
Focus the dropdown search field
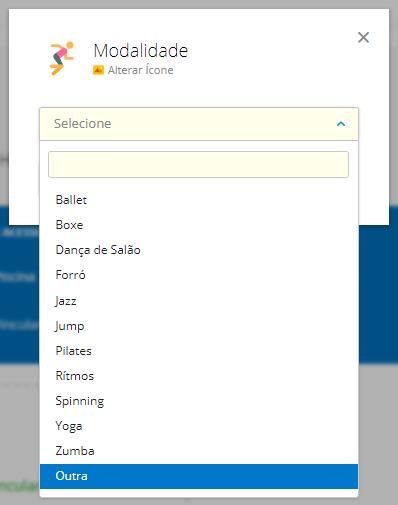(198, 164)
